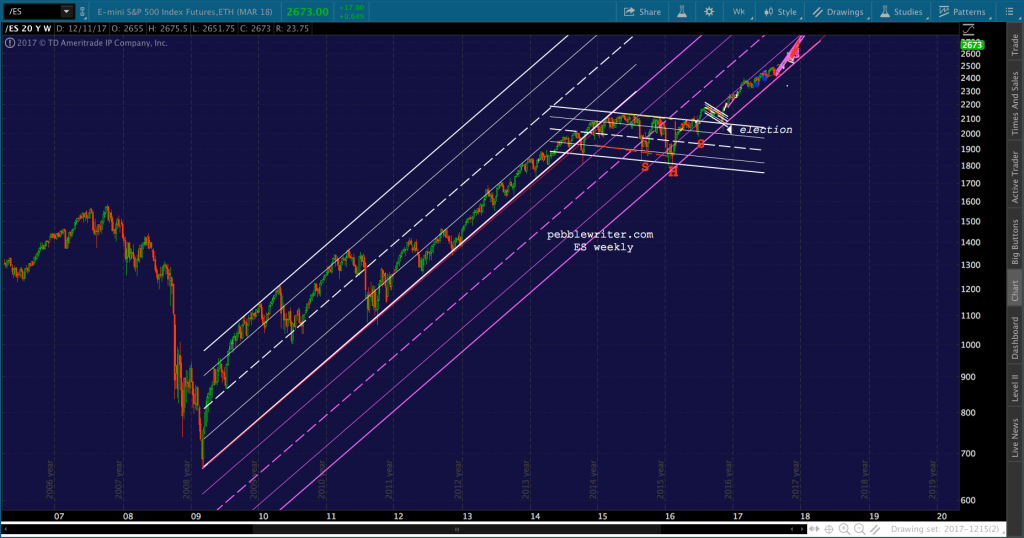Open the flask quick study icon
This screenshot has width=1024, height=538.
681,12
